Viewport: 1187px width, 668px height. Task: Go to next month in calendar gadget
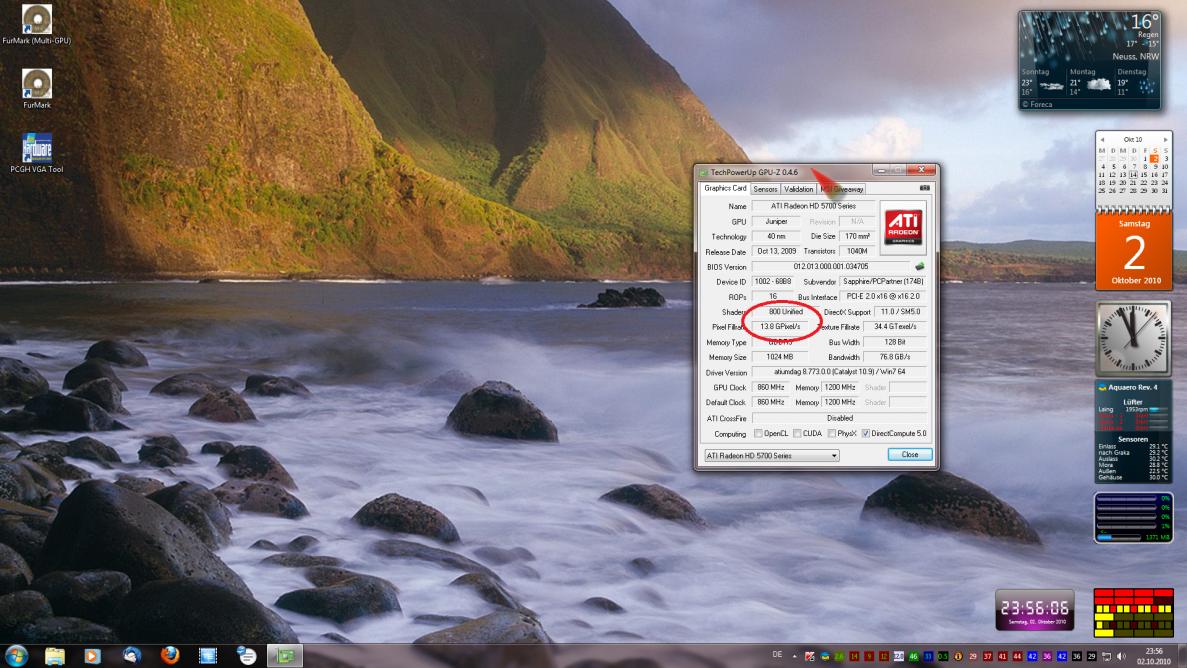1165,140
